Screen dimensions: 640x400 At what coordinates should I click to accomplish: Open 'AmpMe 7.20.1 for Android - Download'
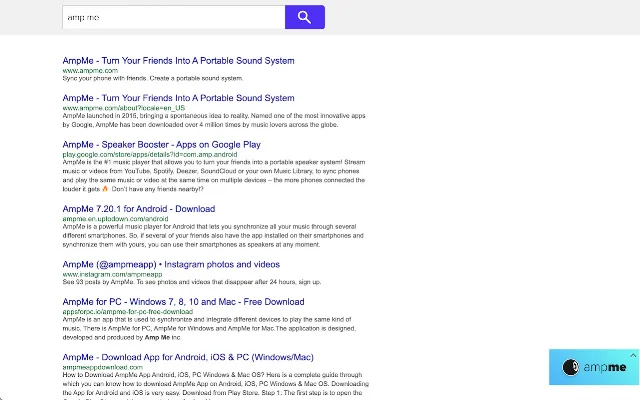point(139,209)
